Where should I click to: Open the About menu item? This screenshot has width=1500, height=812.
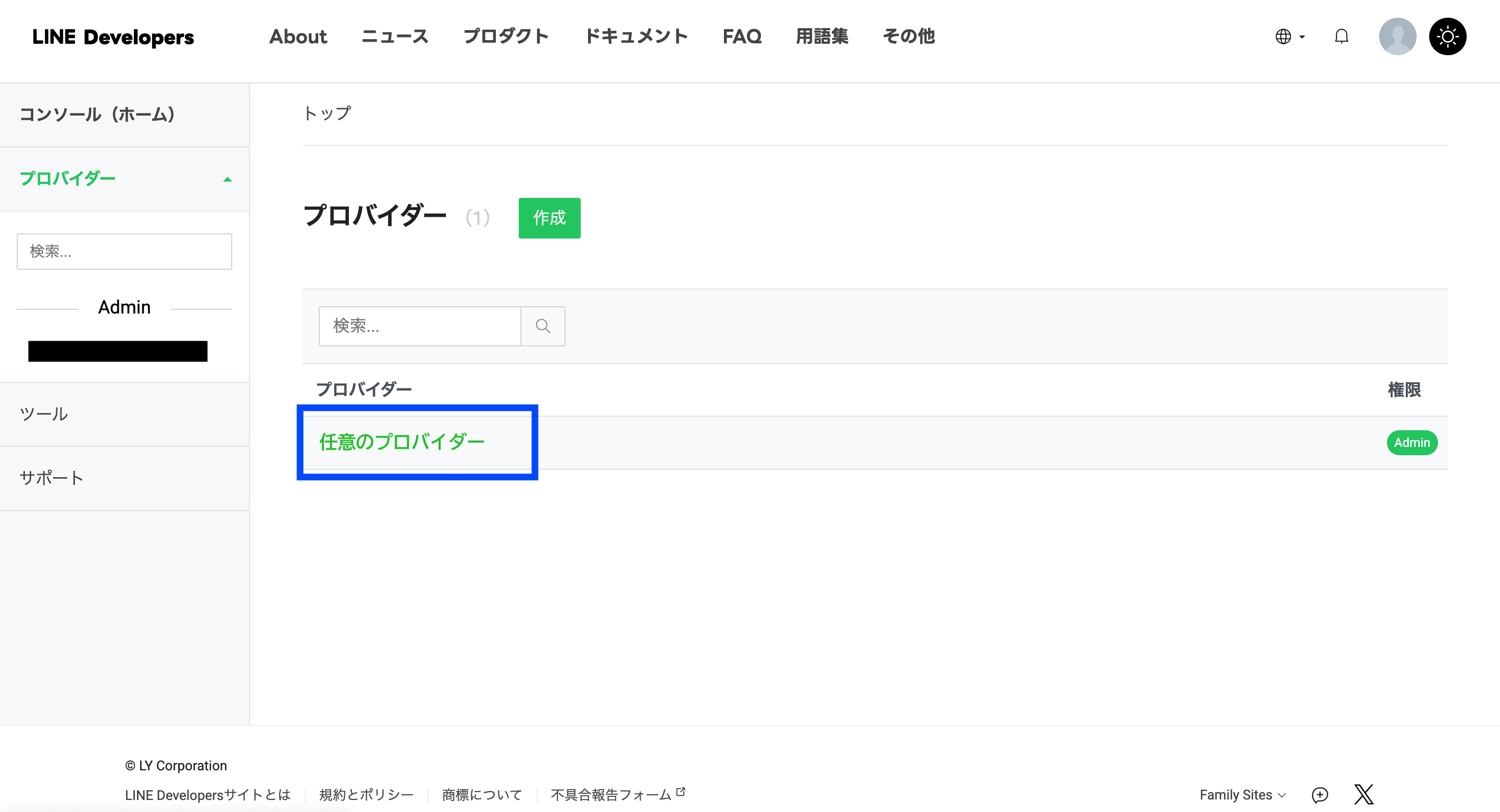point(298,36)
